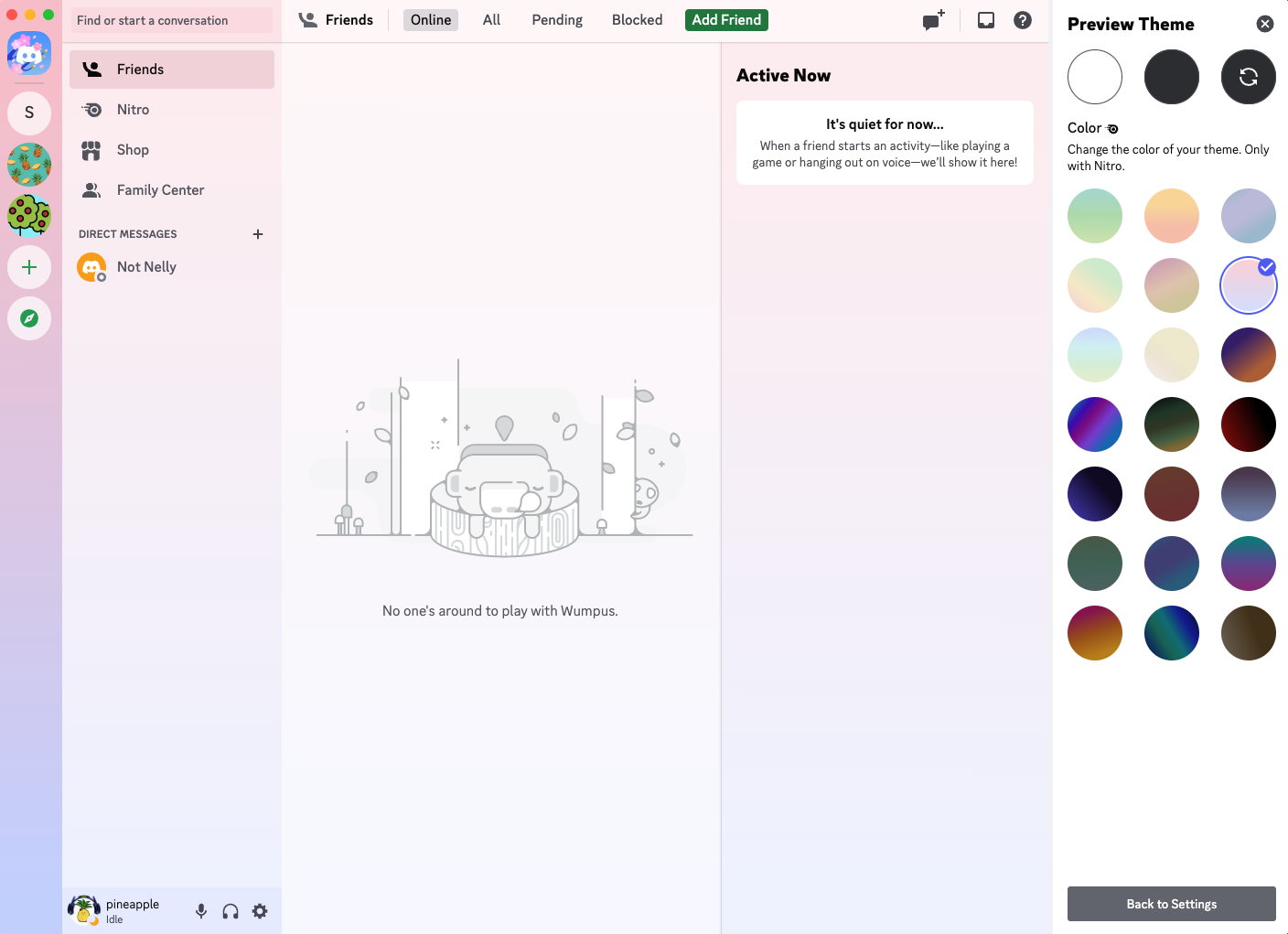Select the light theme

coord(1095,77)
